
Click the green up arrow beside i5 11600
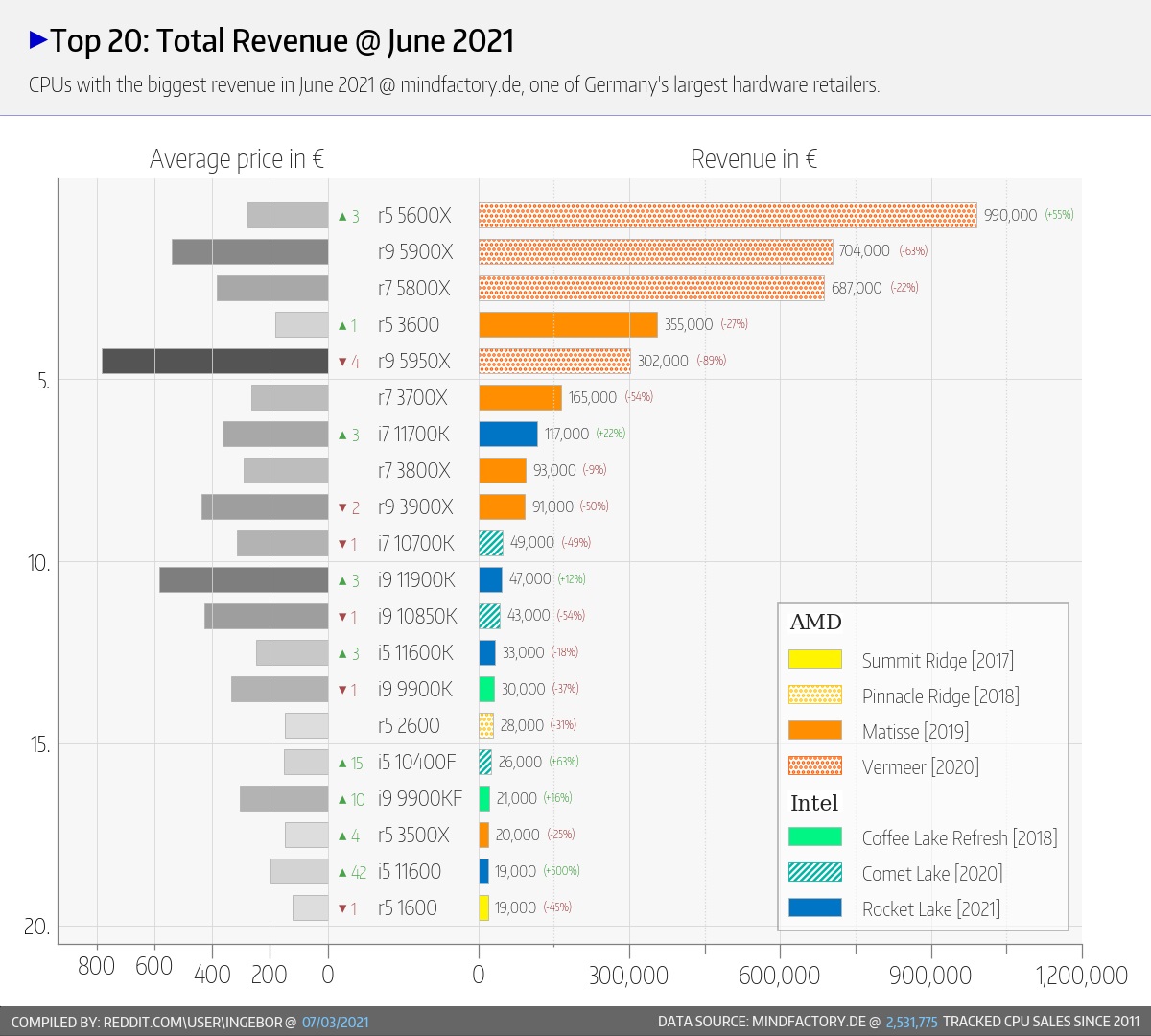342,873
